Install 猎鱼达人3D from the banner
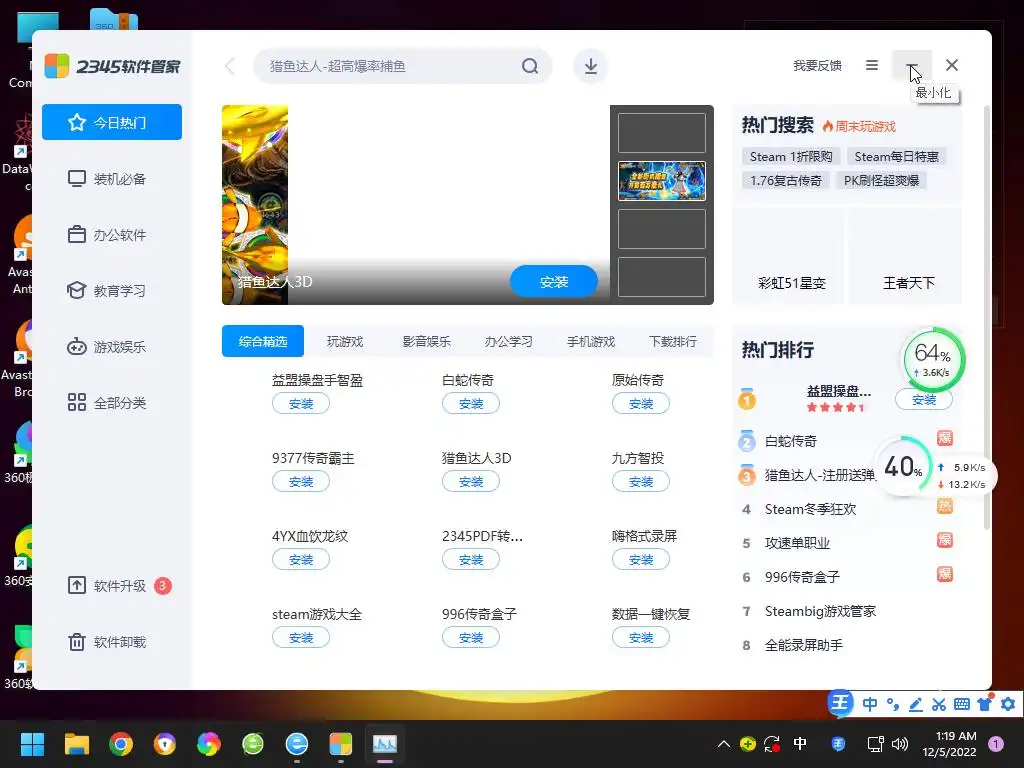The image size is (1024, 768). 554,281
